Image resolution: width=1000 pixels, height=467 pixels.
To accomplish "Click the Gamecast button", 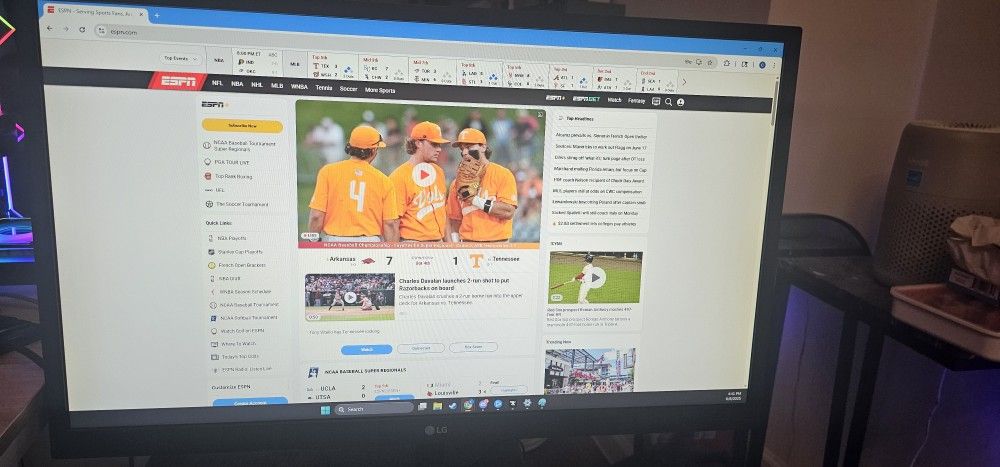I will [x=421, y=348].
